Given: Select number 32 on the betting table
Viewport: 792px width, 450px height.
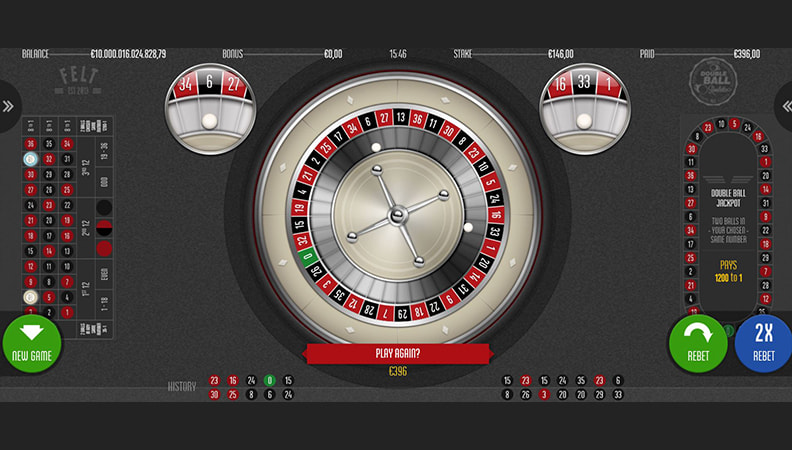Looking at the screenshot, I should [48, 158].
